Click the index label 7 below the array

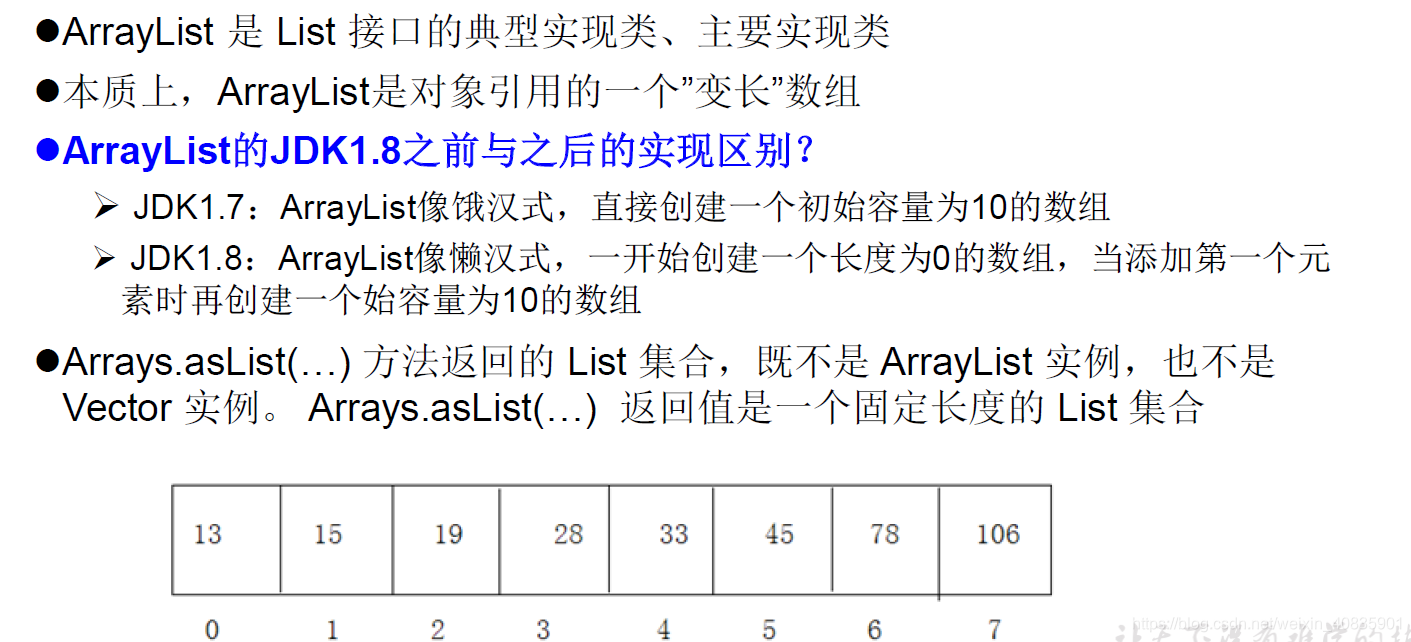click(x=994, y=629)
